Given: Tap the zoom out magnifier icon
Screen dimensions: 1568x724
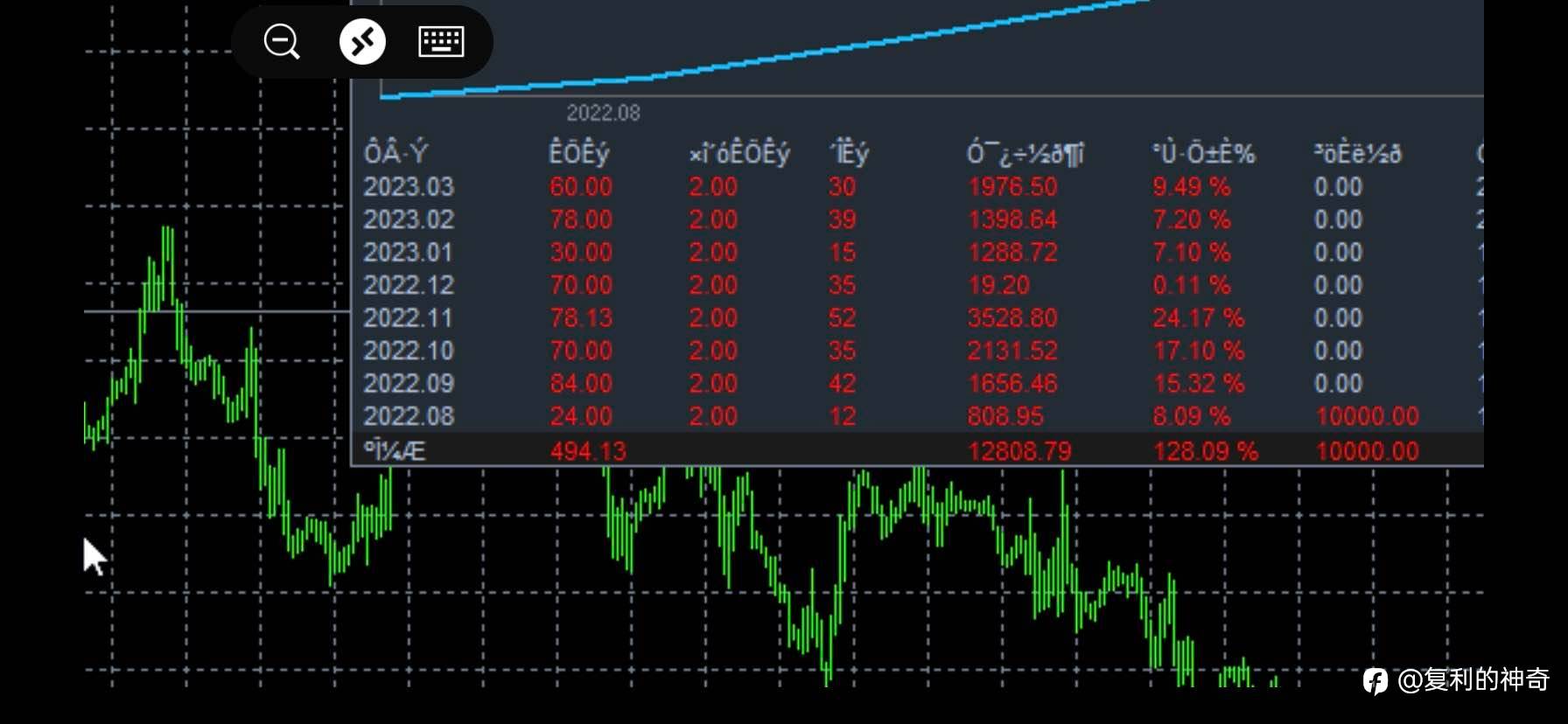Looking at the screenshot, I should coord(282,41).
